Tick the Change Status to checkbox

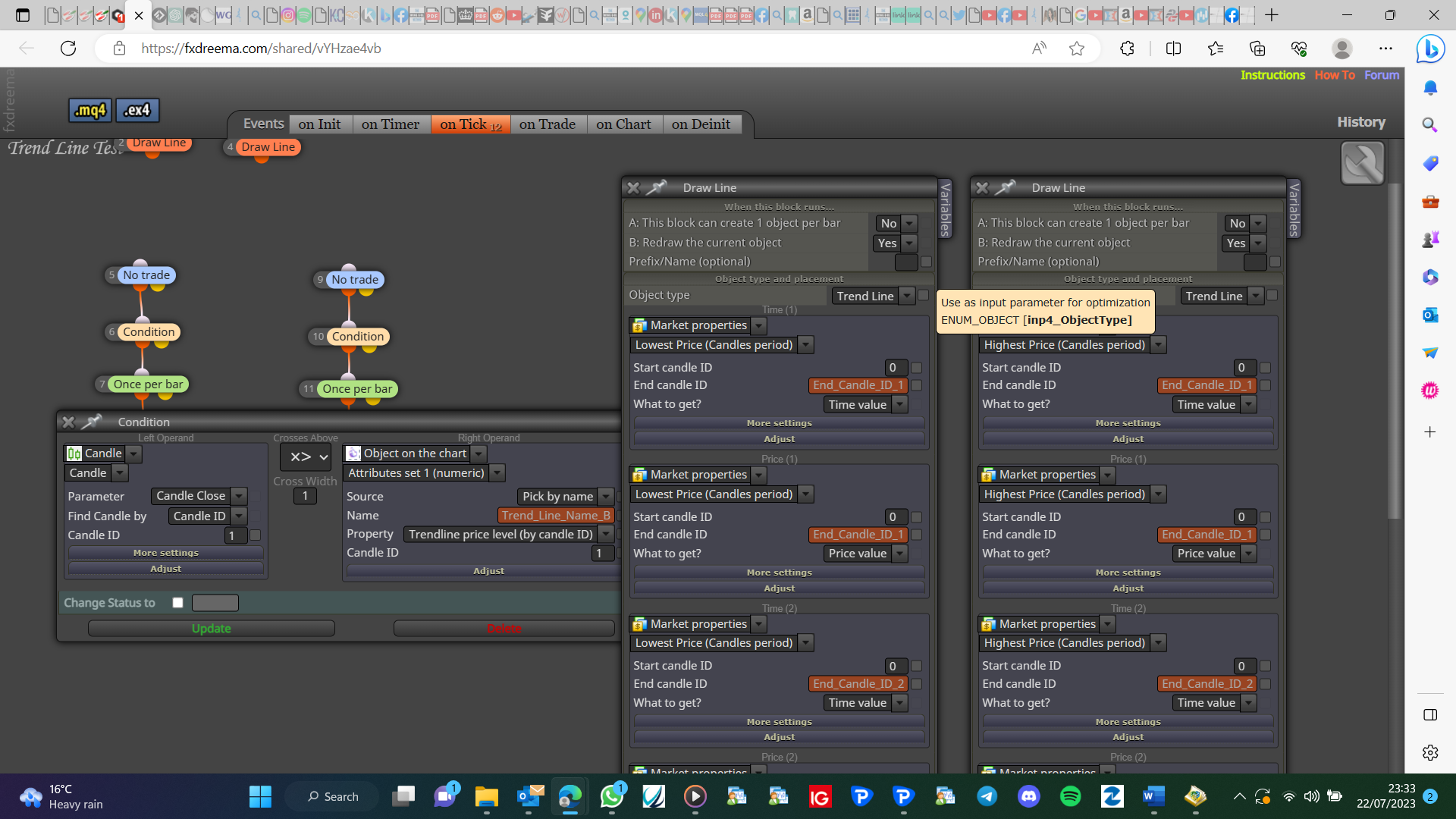(x=177, y=603)
